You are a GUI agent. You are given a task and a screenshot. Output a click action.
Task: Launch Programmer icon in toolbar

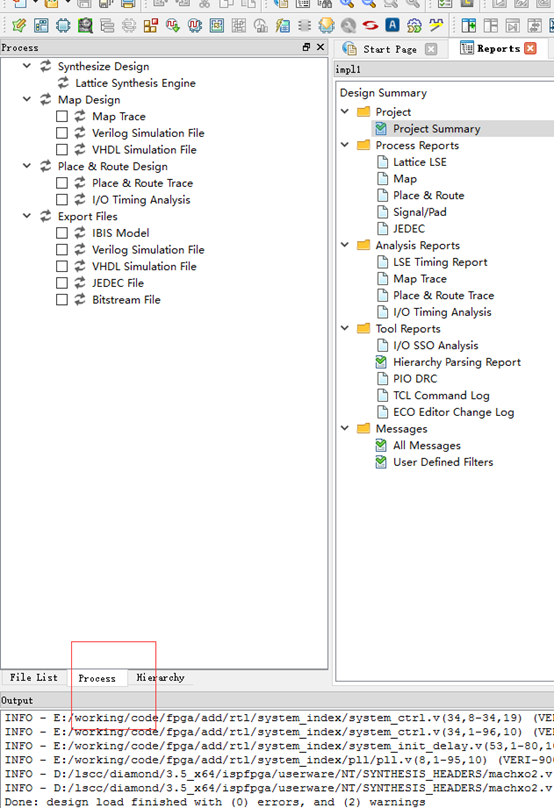click(326, 25)
